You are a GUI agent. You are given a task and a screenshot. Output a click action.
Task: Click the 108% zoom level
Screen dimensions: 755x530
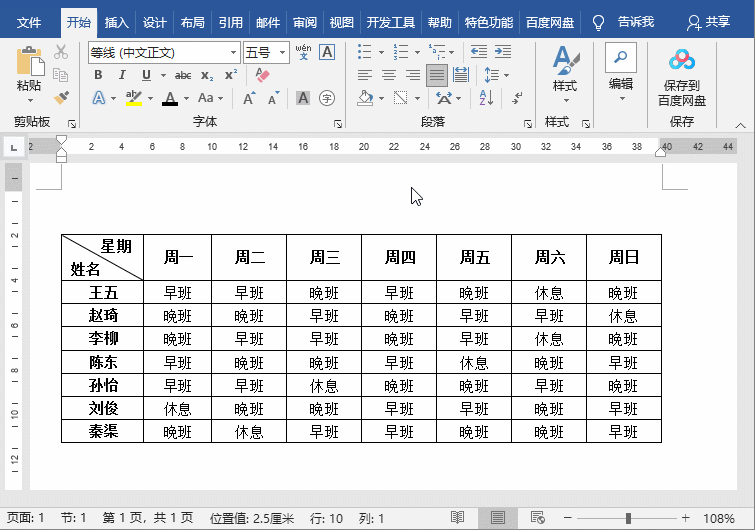(x=719, y=518)
